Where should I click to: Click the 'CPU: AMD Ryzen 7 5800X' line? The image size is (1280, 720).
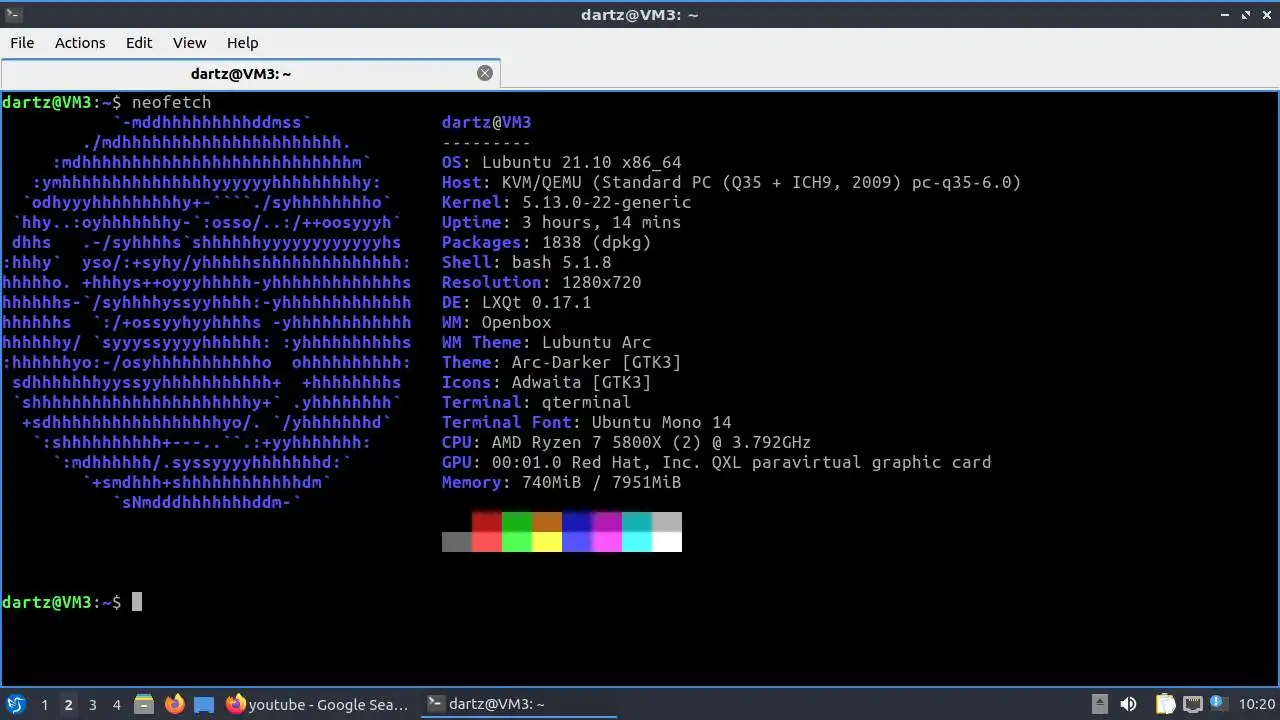[626, 442]
